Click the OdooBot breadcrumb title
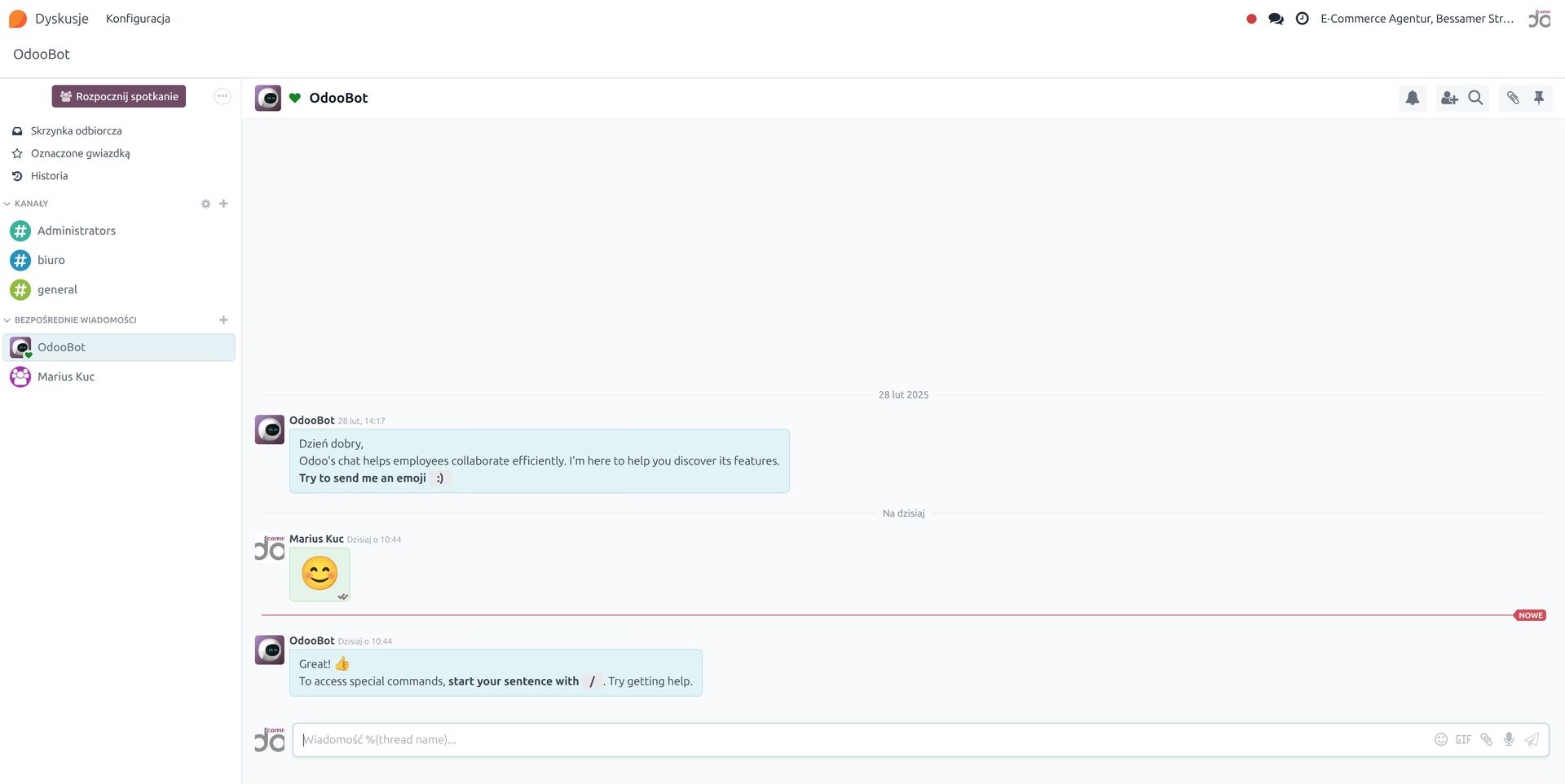This screenshot has height=784, width=1565. [x=42, y=54]
